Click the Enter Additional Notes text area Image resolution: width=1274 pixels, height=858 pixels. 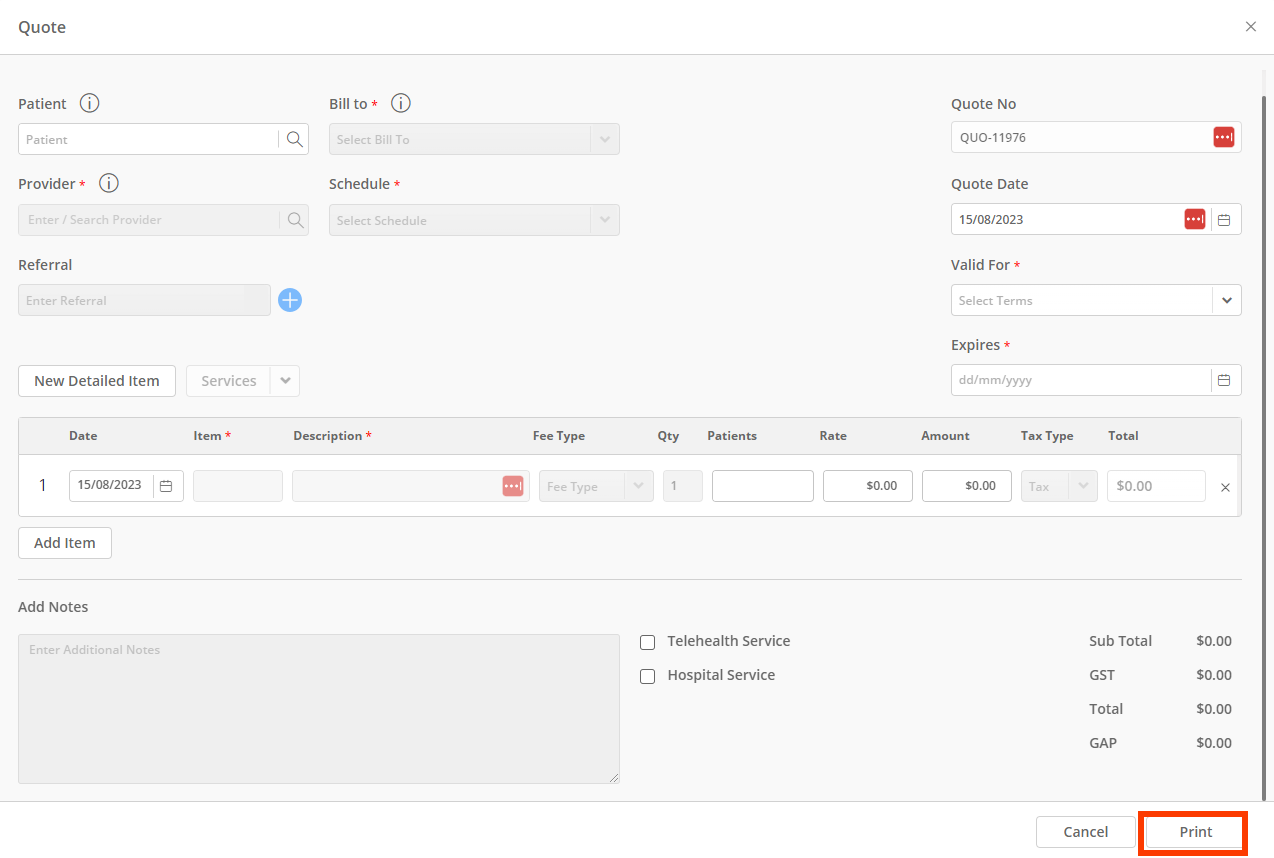(x=319, y=709)
